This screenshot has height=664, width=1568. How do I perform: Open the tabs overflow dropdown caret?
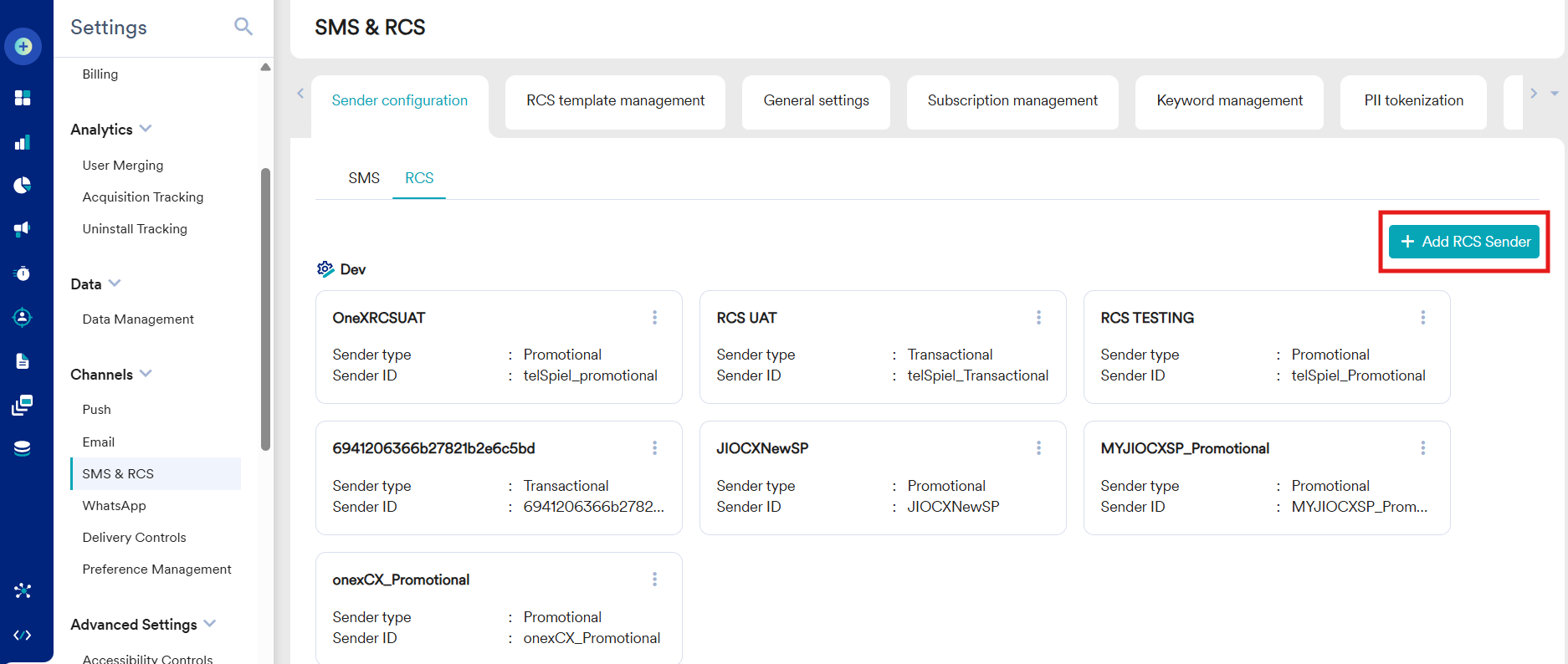1554,94
